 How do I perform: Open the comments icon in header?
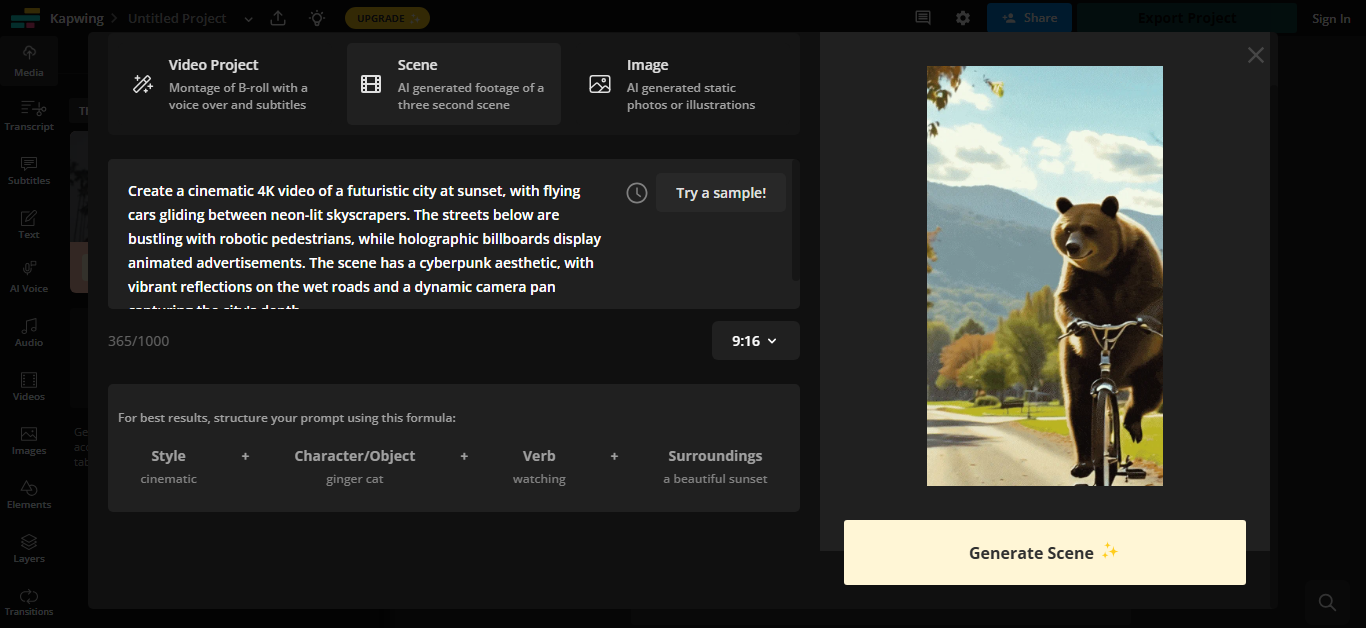pos(923,18)
